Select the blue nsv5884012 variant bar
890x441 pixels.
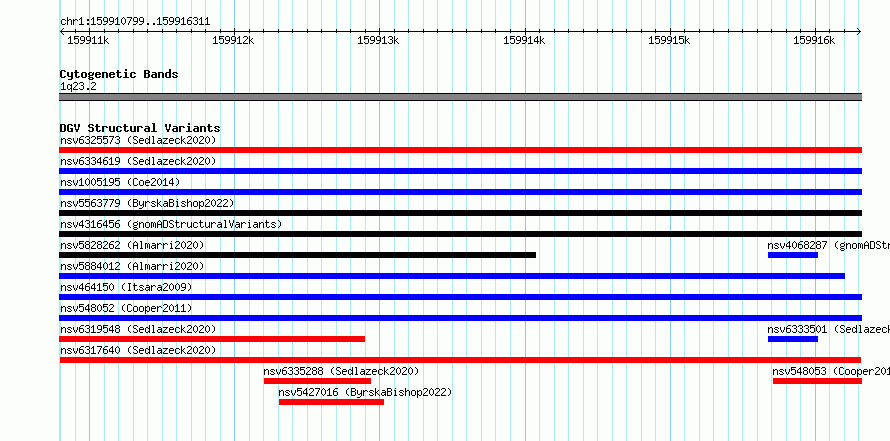pyautogui.click(x=452, y=276)
